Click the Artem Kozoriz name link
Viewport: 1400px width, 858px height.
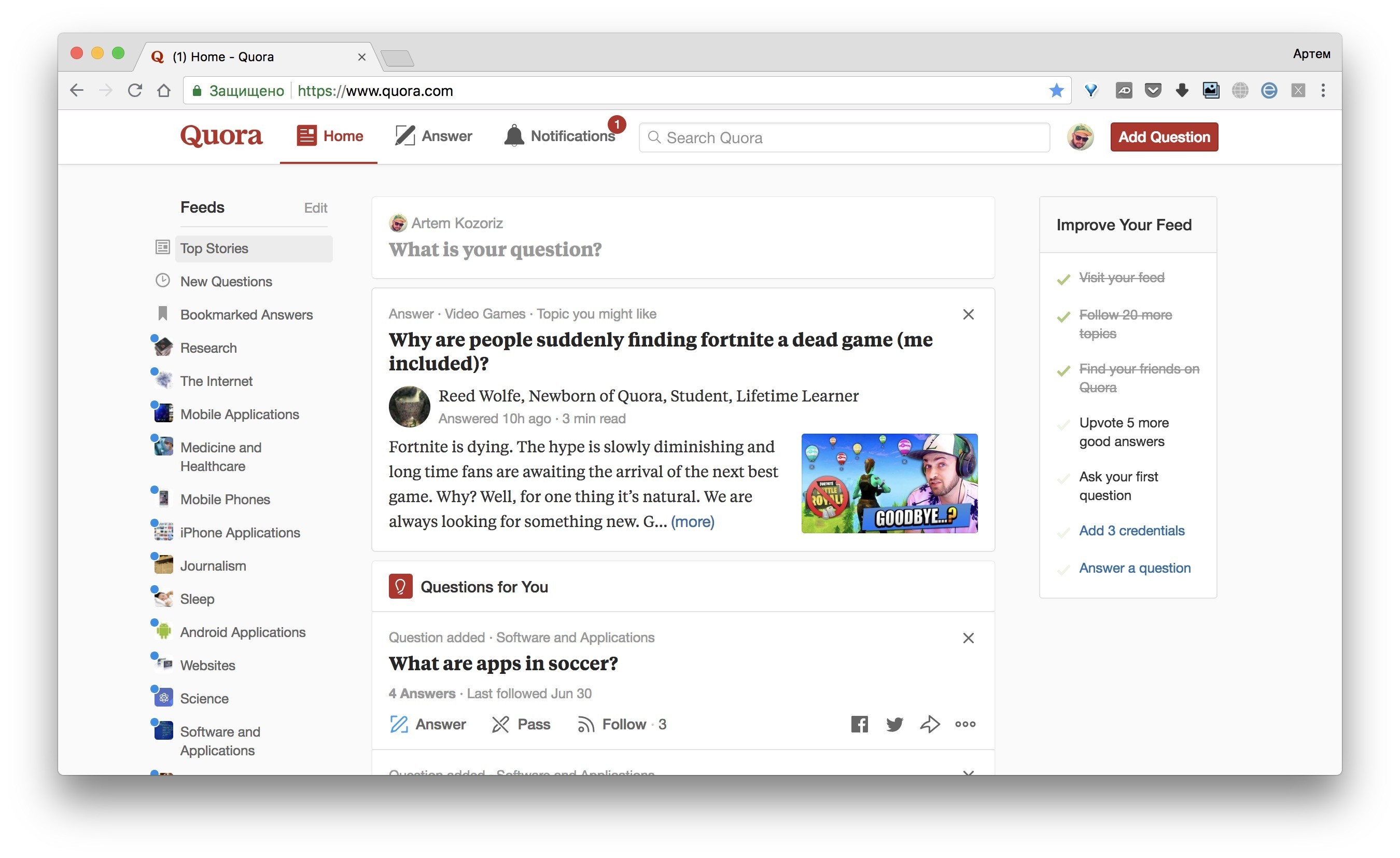click(457, 224)
